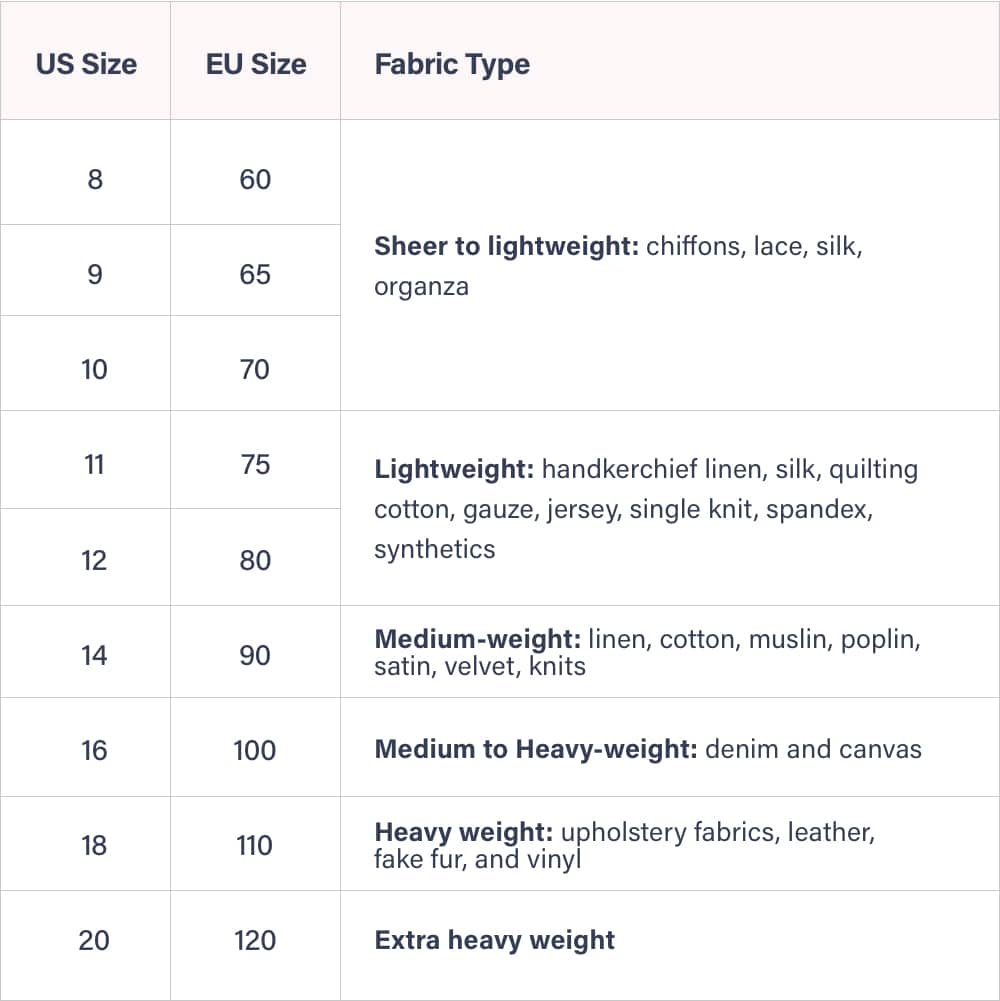Click the US size 9 cell
Image resolution: width=1000 pixels, height=1001 pixels.
[x=95, y=274]
